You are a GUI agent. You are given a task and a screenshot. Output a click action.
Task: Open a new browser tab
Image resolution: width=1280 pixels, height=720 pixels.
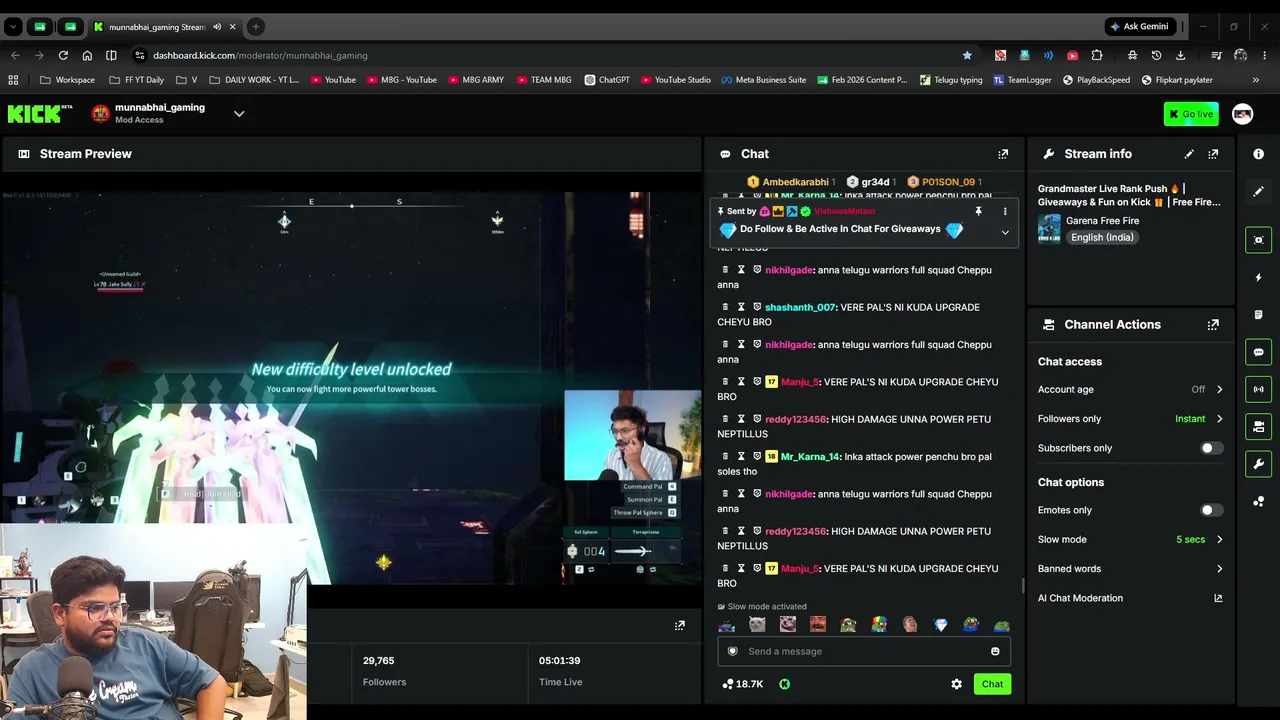coord(255,27)
